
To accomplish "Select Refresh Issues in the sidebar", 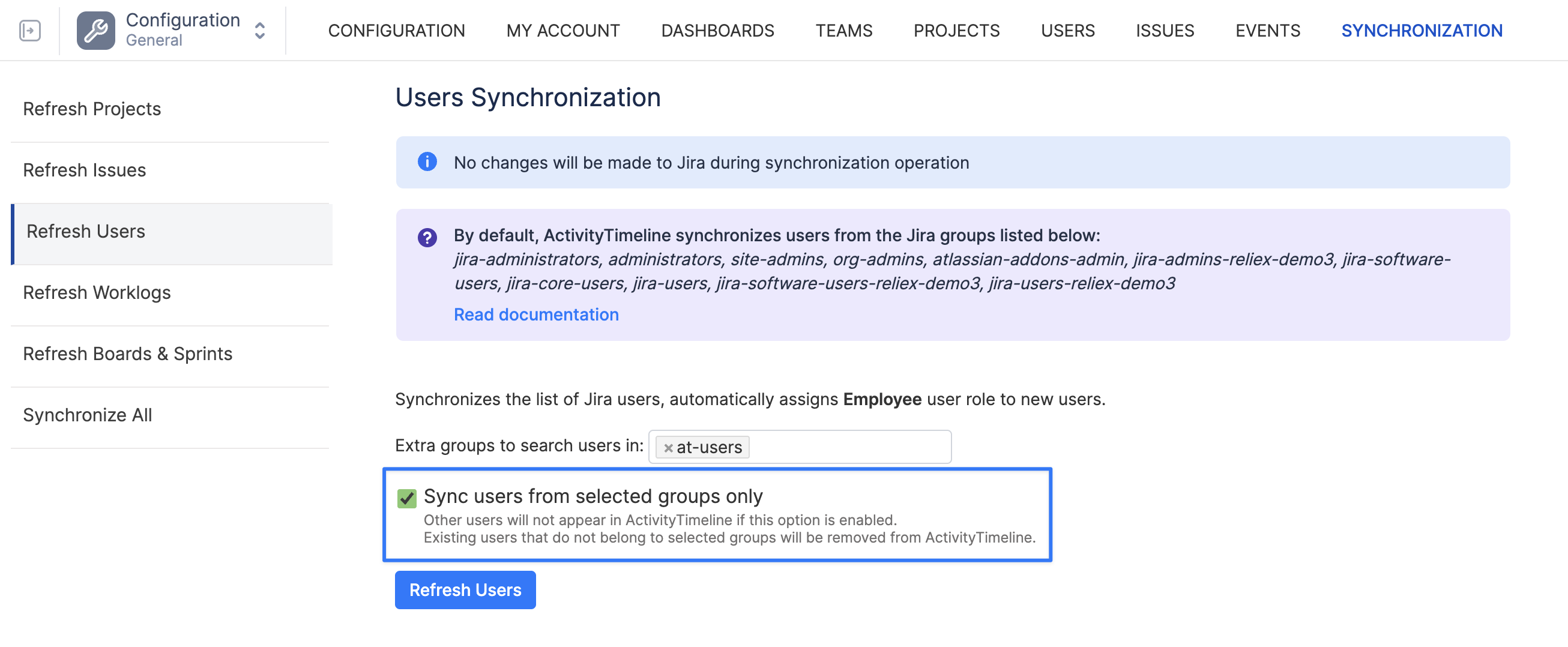I will 85,170.
